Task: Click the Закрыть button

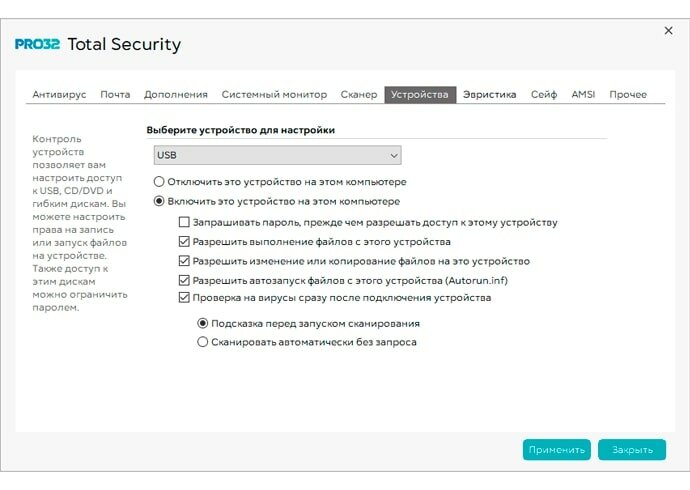Action: 631,450
